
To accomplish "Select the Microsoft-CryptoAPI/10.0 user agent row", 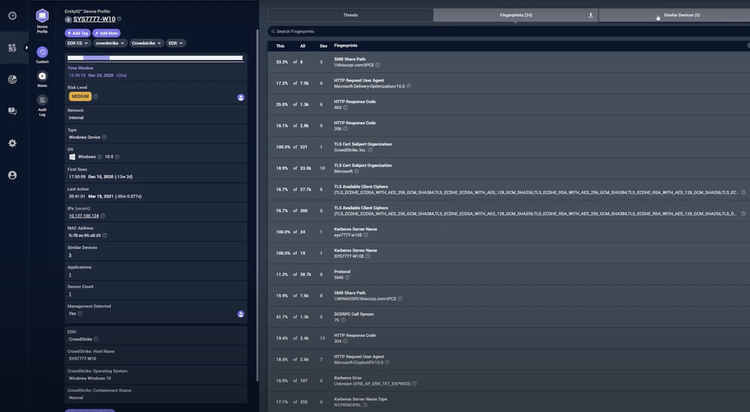I will [509, 359].
